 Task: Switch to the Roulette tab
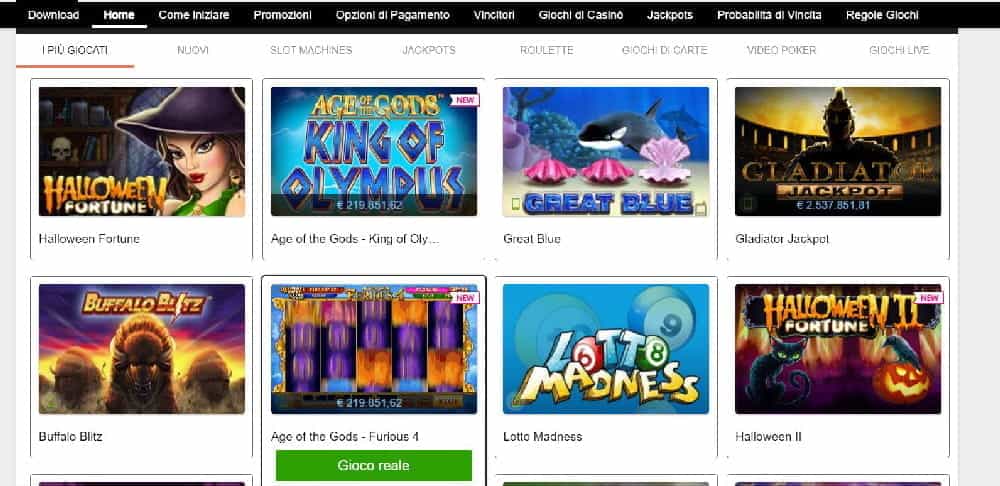(547, 50)
